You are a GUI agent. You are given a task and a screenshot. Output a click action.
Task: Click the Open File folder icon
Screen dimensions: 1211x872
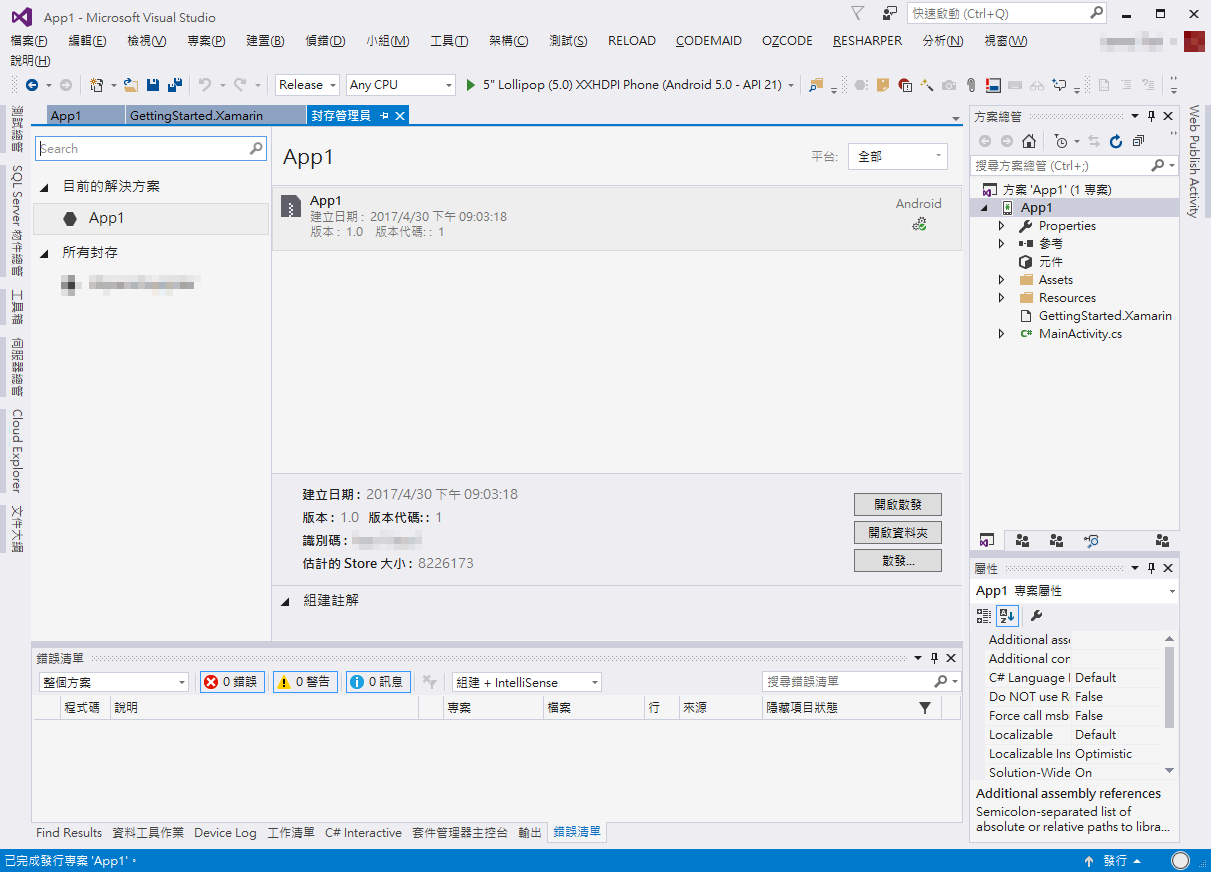pos(131,85)
